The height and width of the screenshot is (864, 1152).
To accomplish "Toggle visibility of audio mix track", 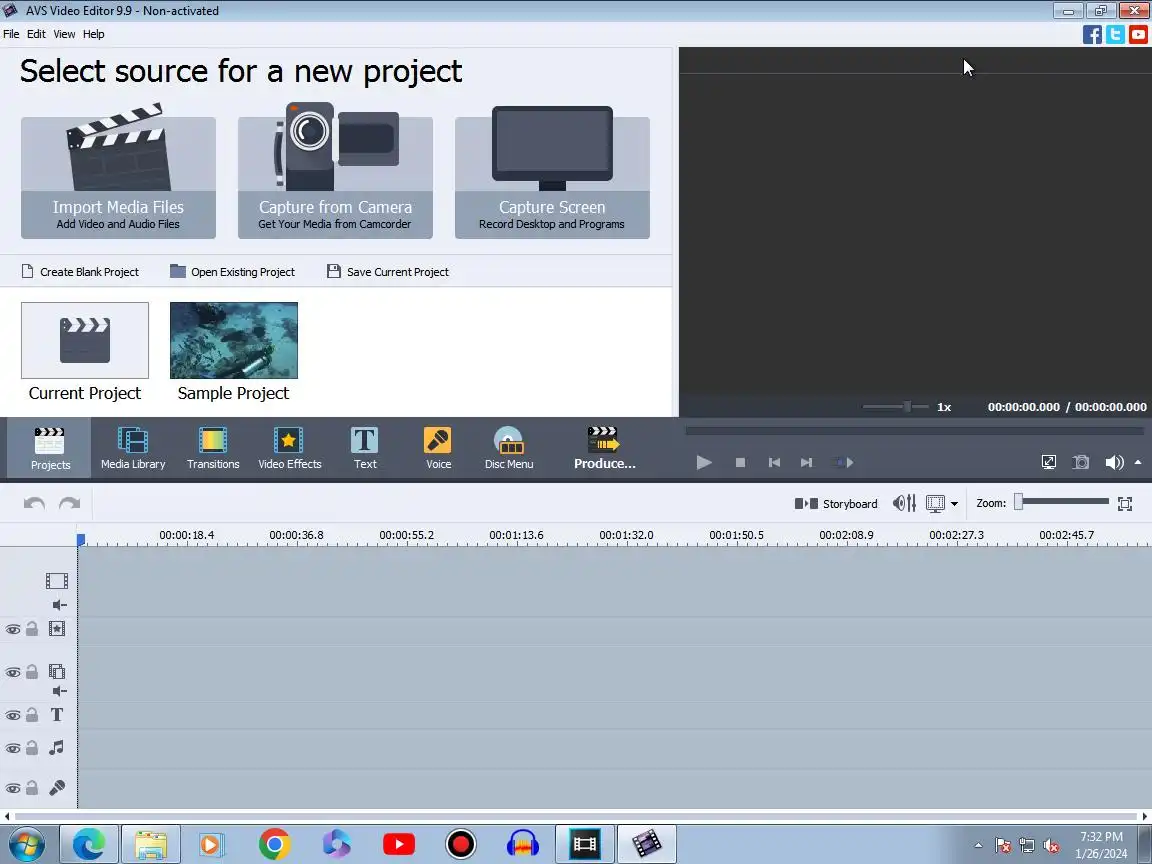I will 12,749.
